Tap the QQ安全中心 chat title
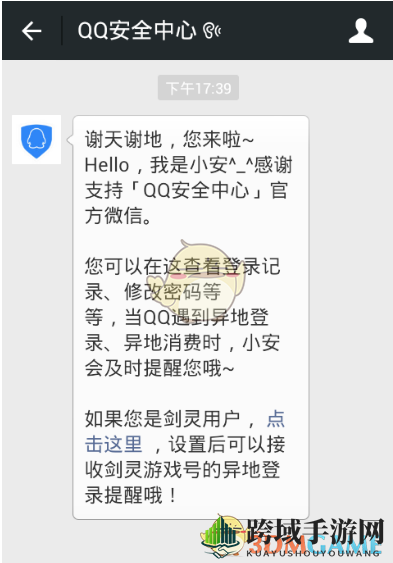The height and width of the screenshot is (563, 393). 137,31
